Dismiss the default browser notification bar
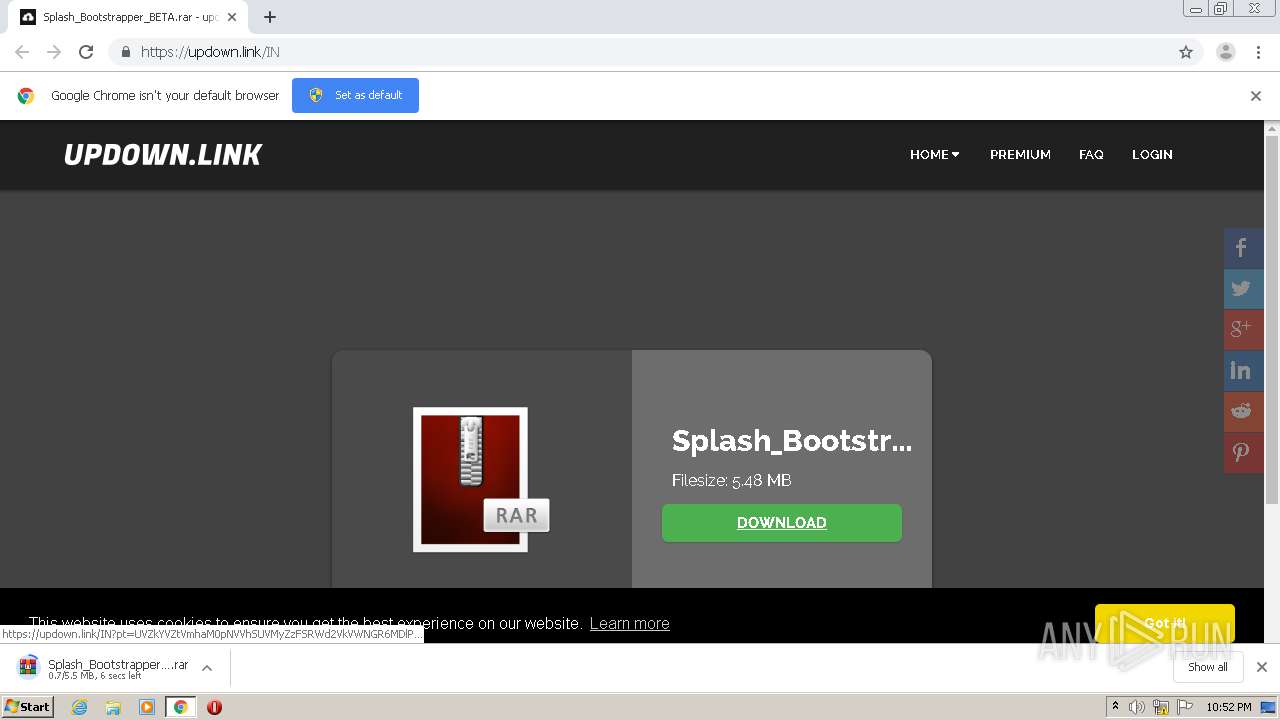The width and height of the screenshot is (1280, 720). pos(1256,96)
